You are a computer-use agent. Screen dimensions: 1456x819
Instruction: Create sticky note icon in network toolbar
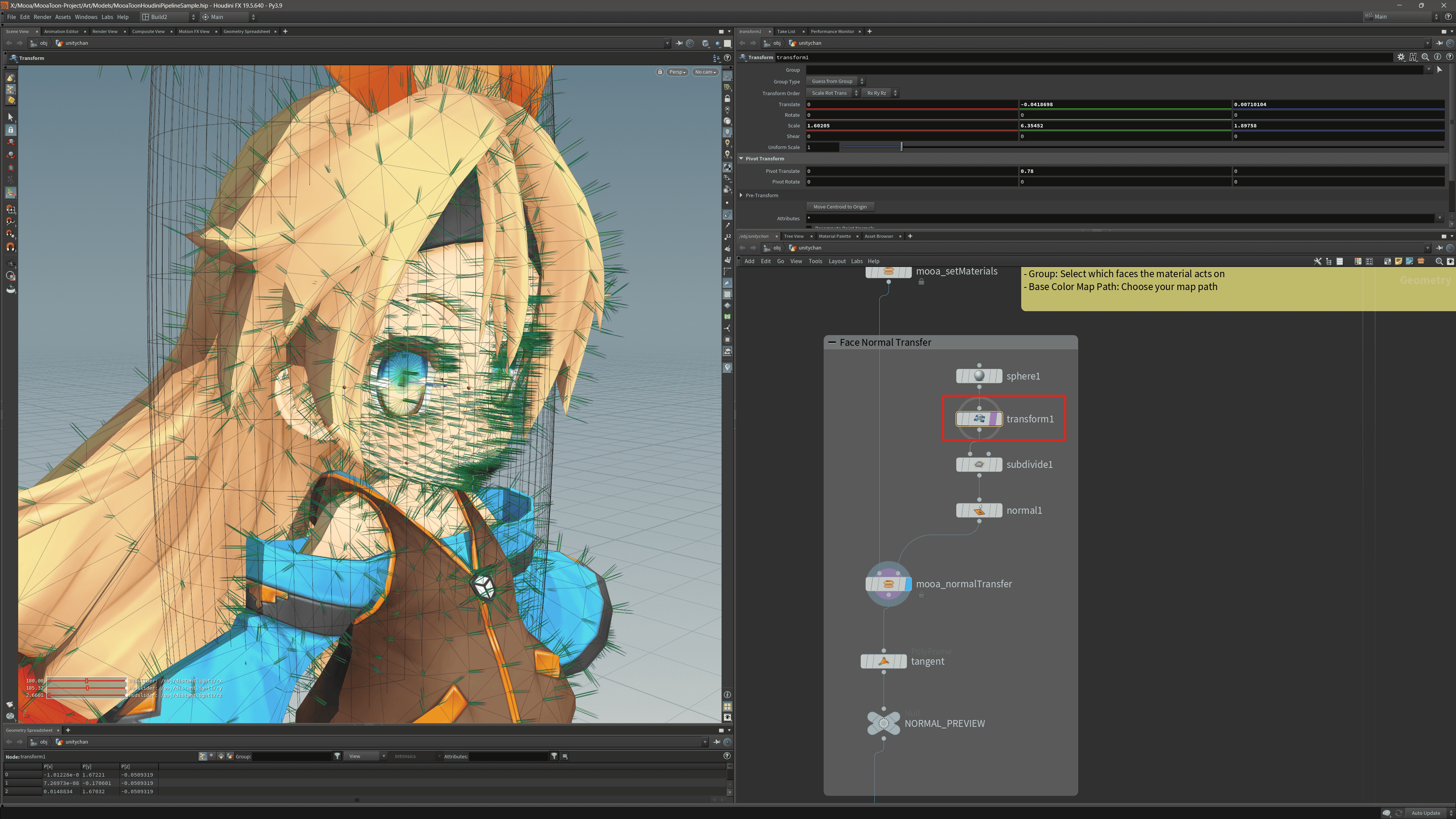coord(1398,261)
